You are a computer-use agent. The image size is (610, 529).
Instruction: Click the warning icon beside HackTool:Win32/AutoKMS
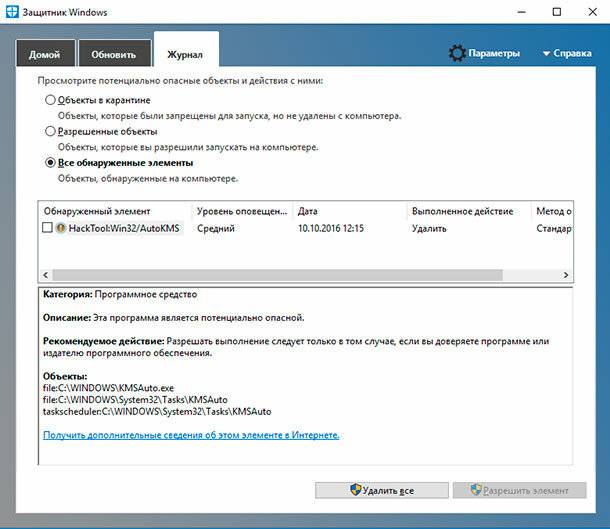[x=61, y=228]
